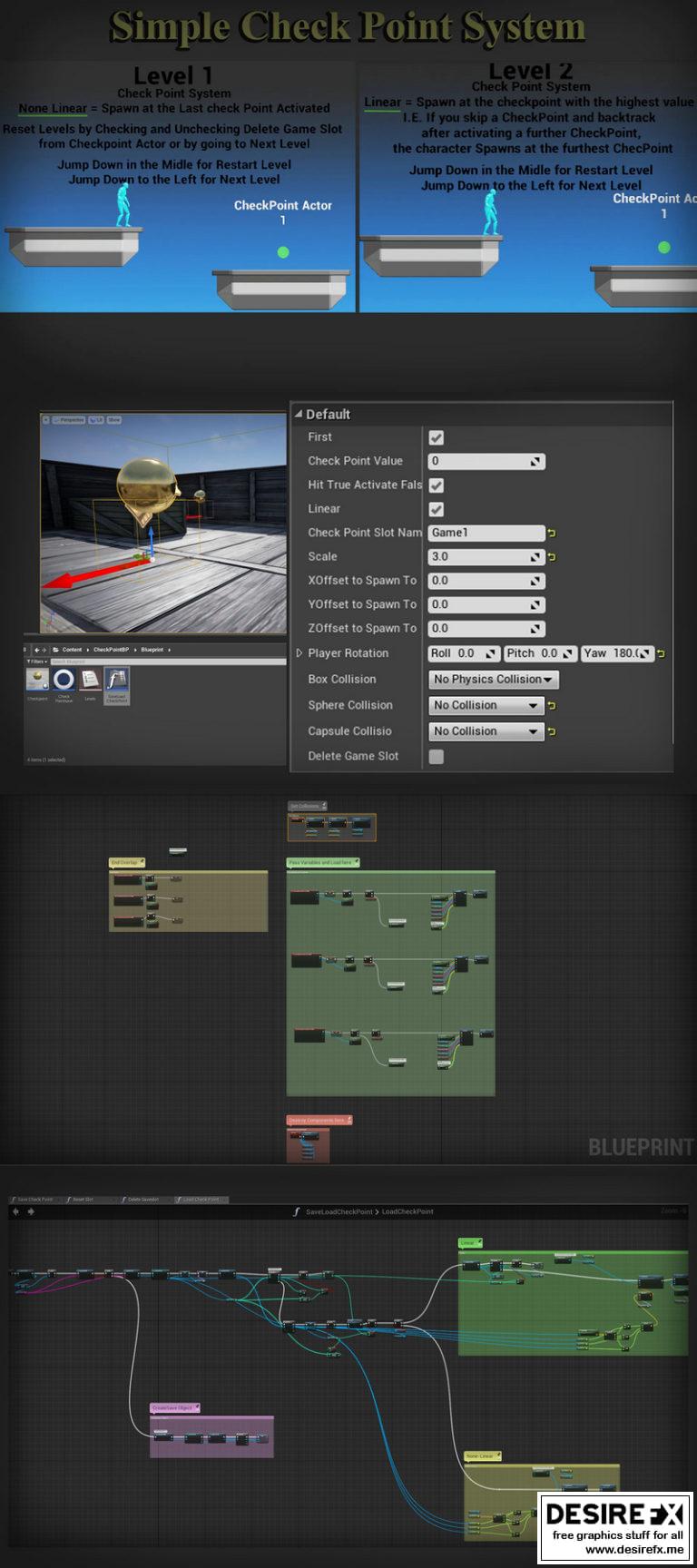Click CheckPointBP in the breadcrumb path
The image size is (697, 1568).
[111, 650]
